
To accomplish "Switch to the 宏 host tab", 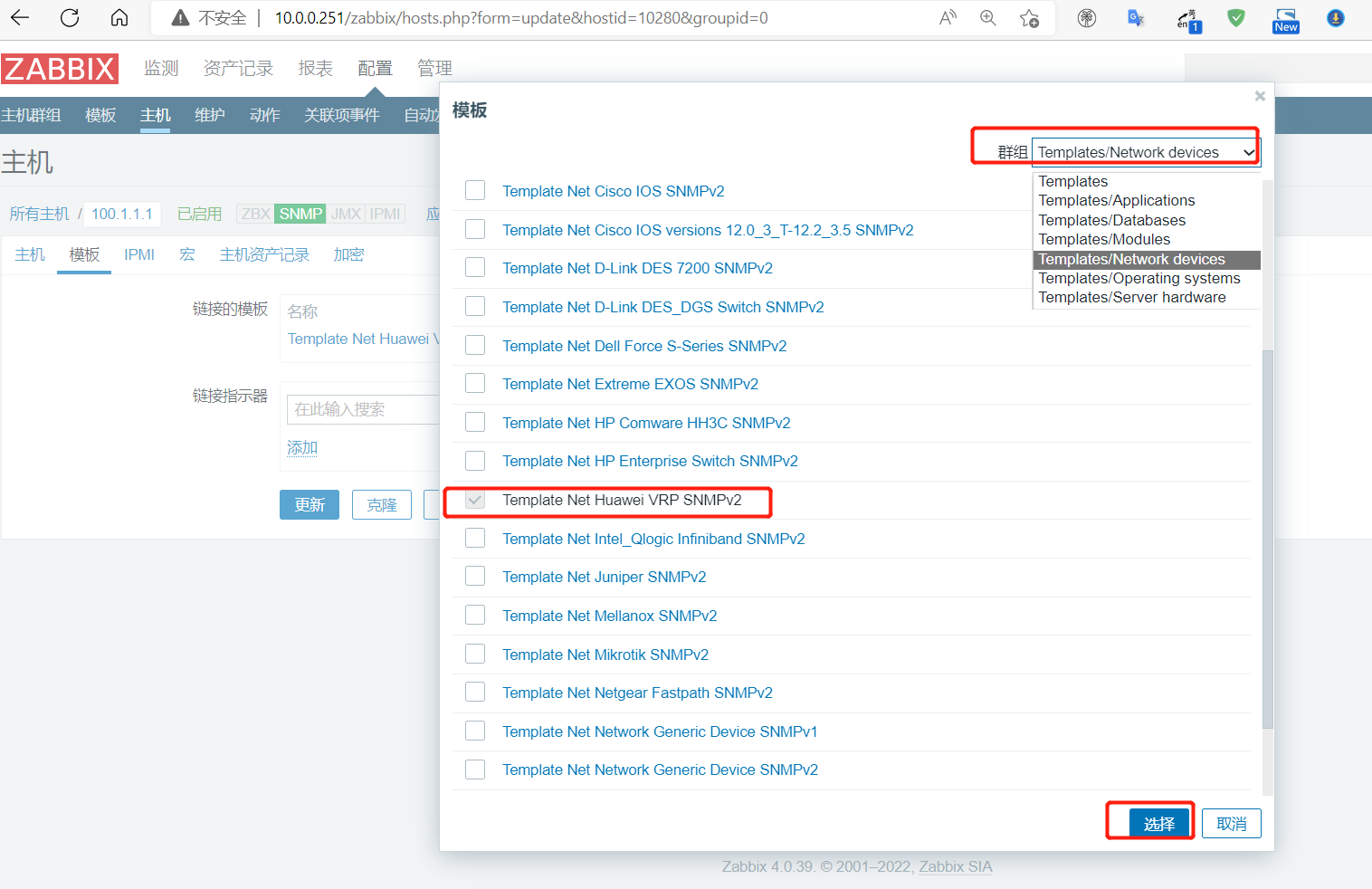I will pyautogui.click(x=187, y=254).
